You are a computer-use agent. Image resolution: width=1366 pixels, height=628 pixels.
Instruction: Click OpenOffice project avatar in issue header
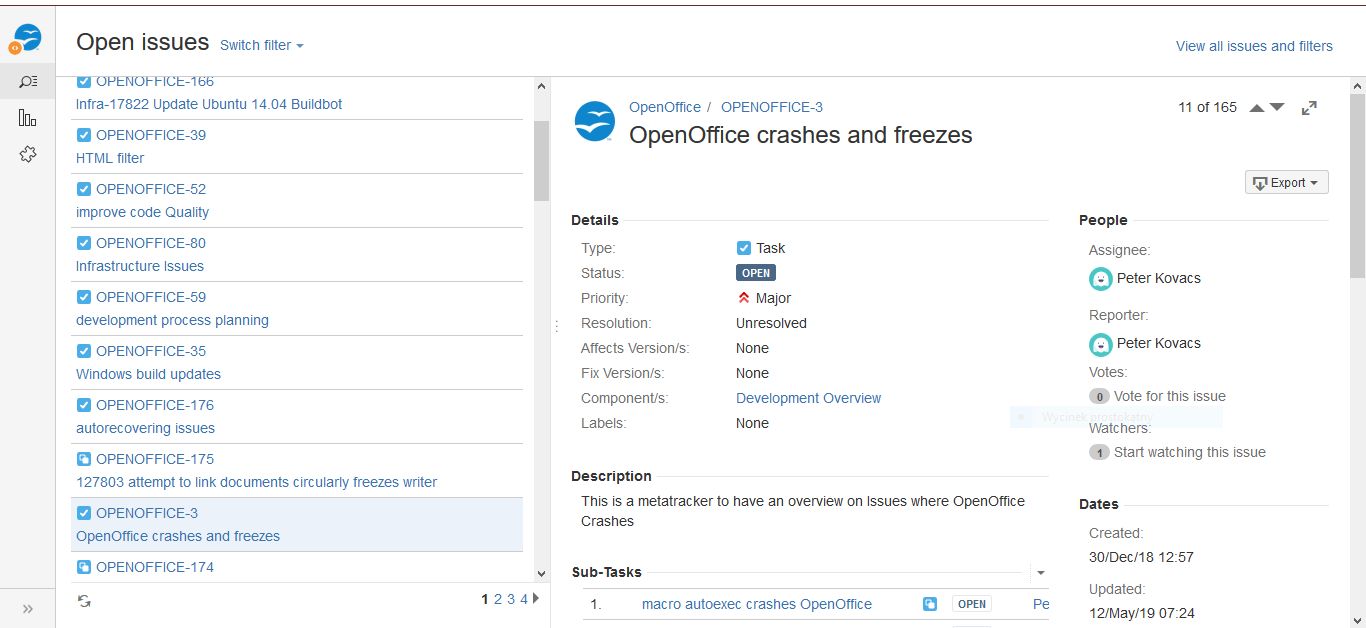595,121
